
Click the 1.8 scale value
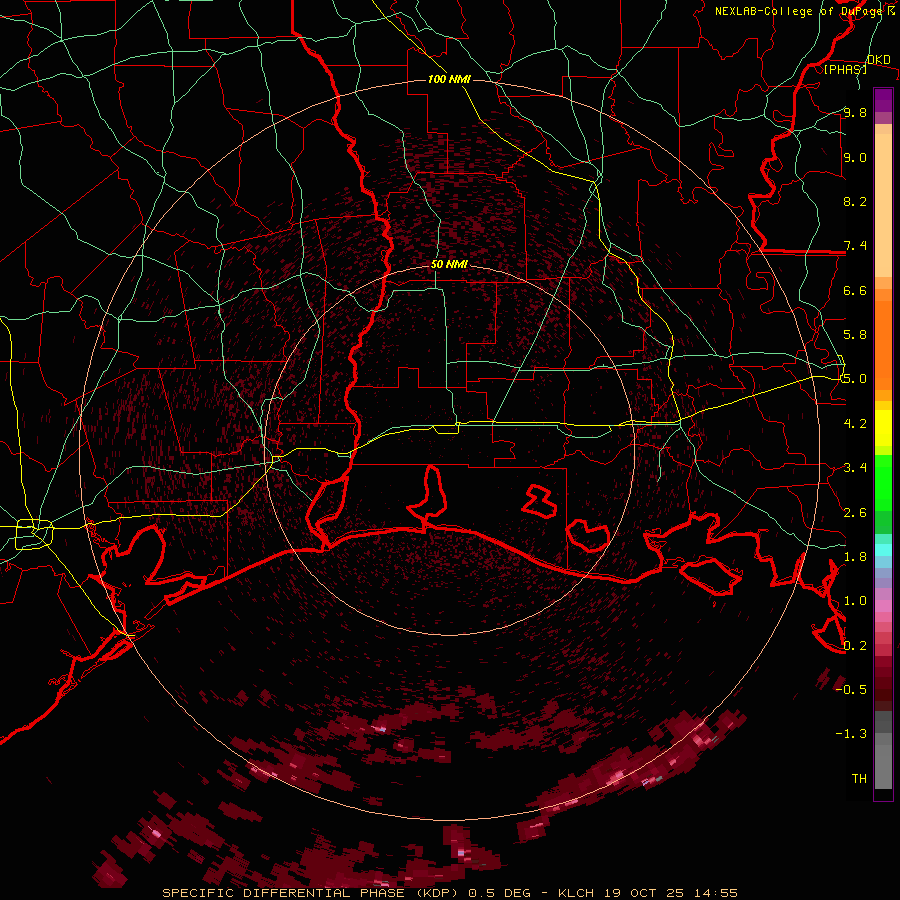[855, 557]
